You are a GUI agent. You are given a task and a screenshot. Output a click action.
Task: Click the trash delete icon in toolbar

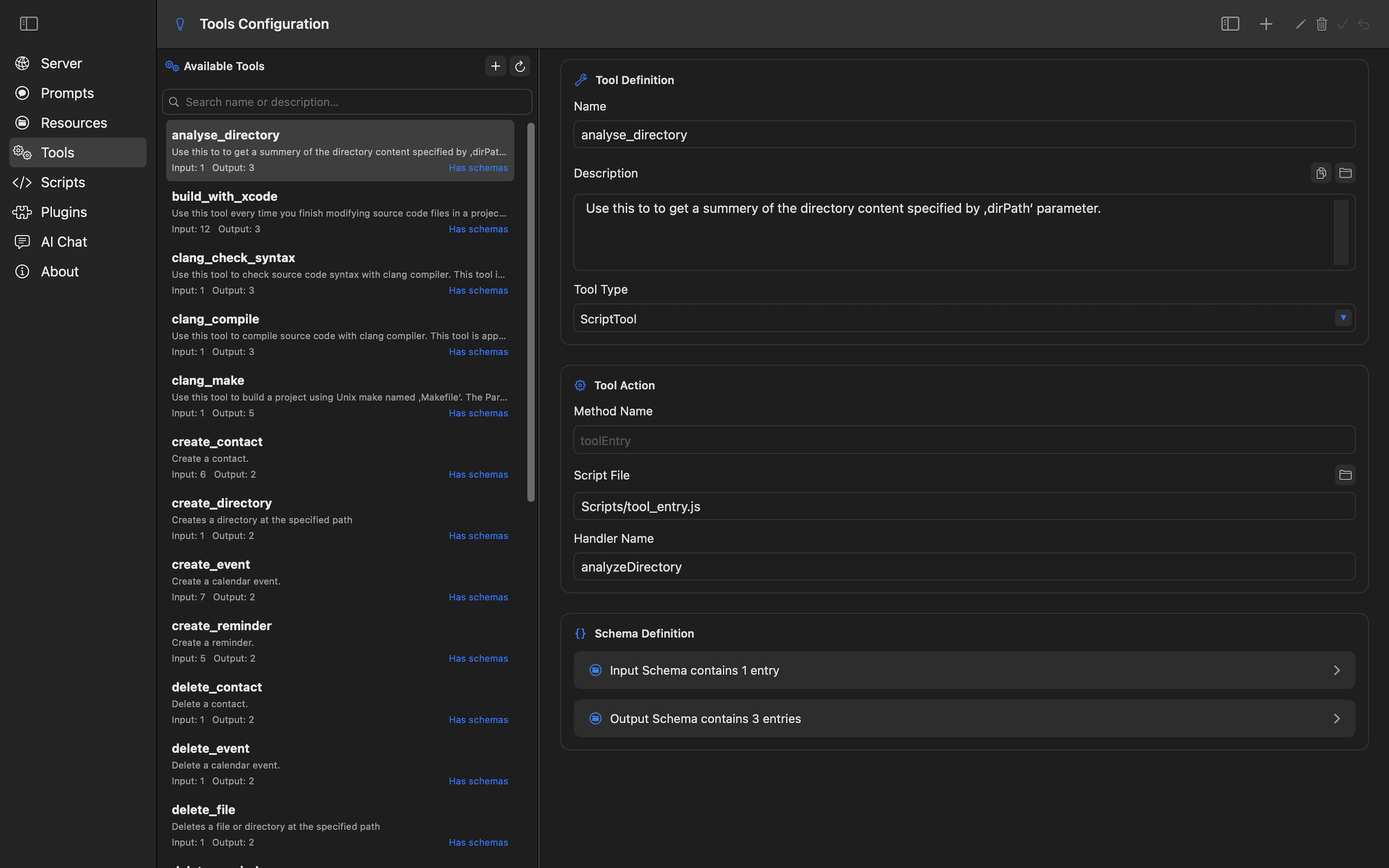(x=1322, y=24)
